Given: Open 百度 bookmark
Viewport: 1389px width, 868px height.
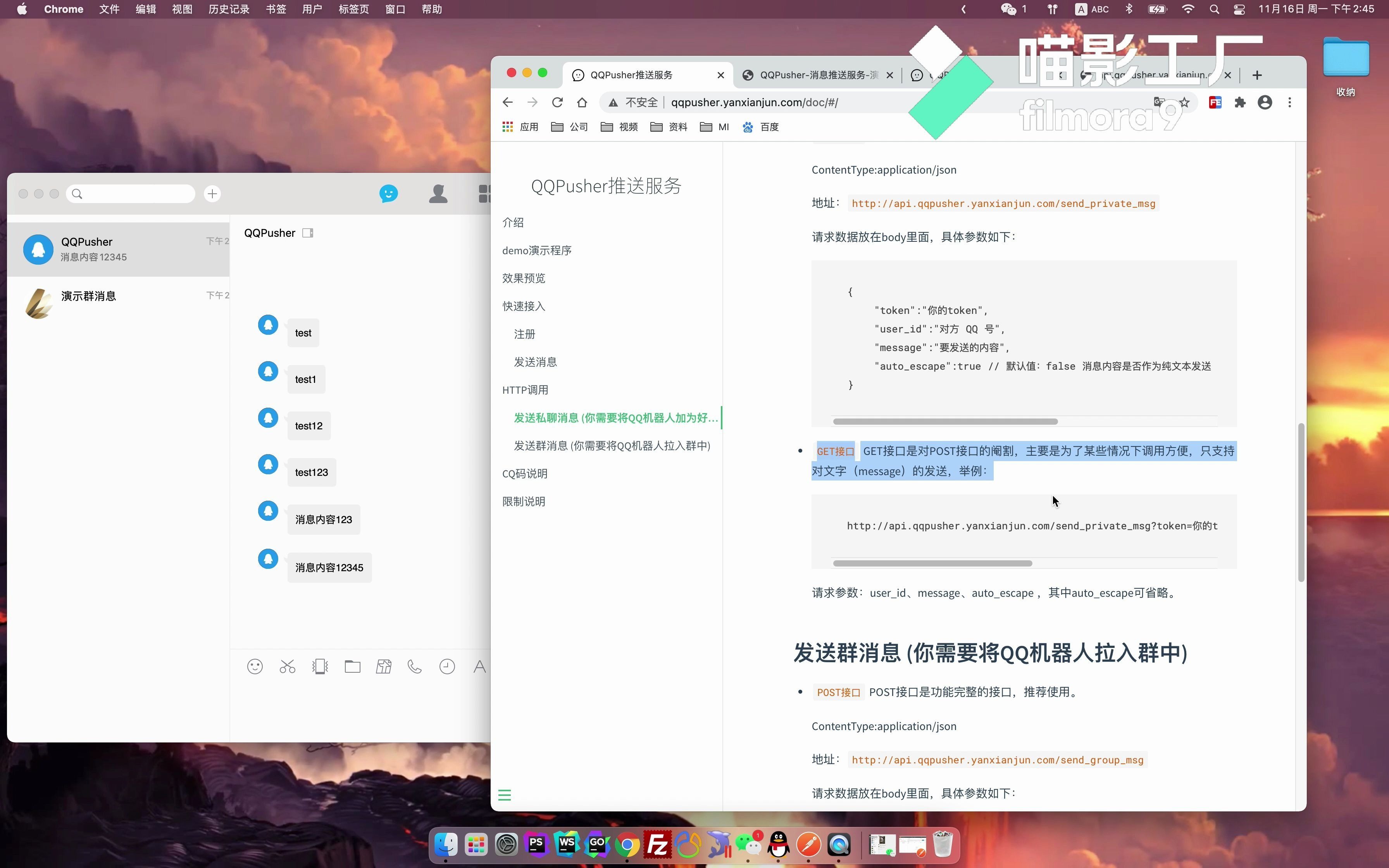Looking at the screenshot, I should tap(760, 127).
